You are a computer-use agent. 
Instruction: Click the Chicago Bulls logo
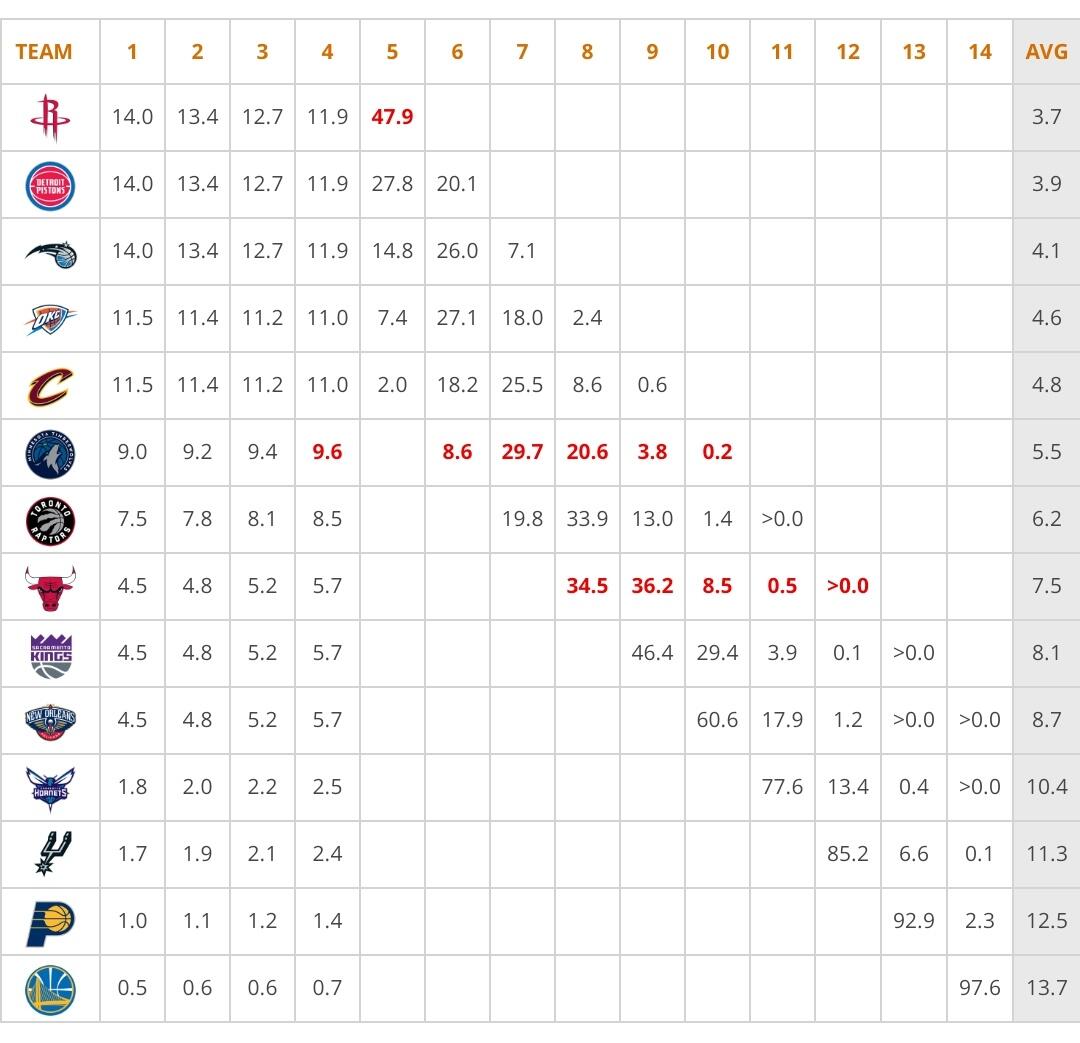pyautogui.click(x=50, y=588)
